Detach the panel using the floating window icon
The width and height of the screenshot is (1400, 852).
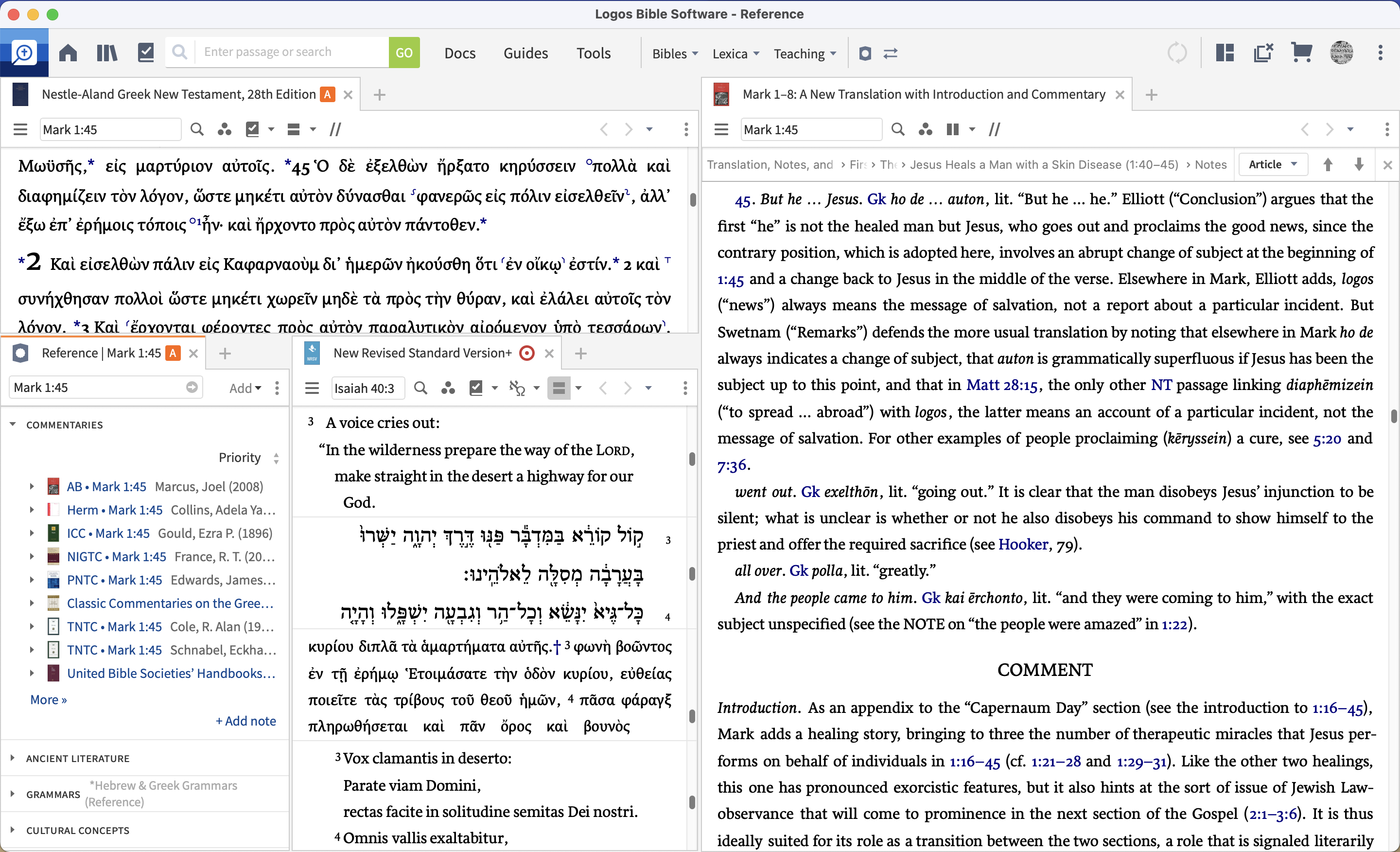[1263, 53]
